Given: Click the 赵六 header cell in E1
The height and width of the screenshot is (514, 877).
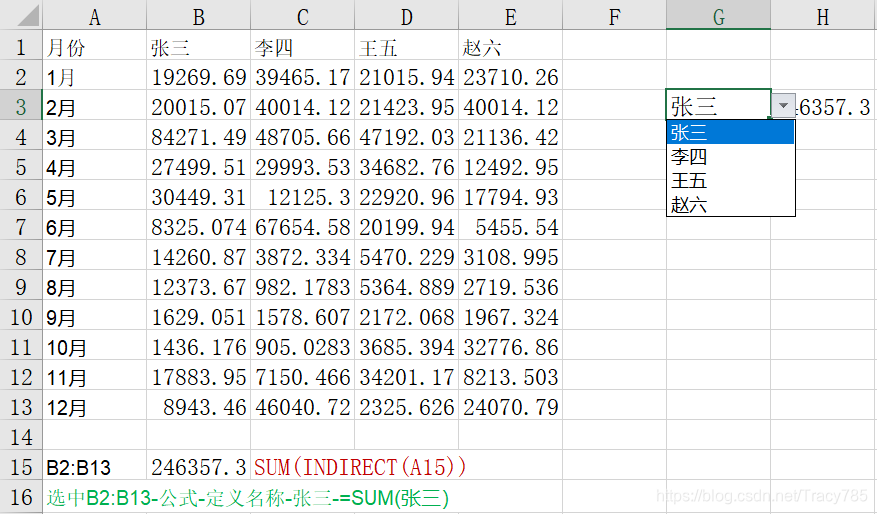Looking at the screenshot, I should click(511, 46).
